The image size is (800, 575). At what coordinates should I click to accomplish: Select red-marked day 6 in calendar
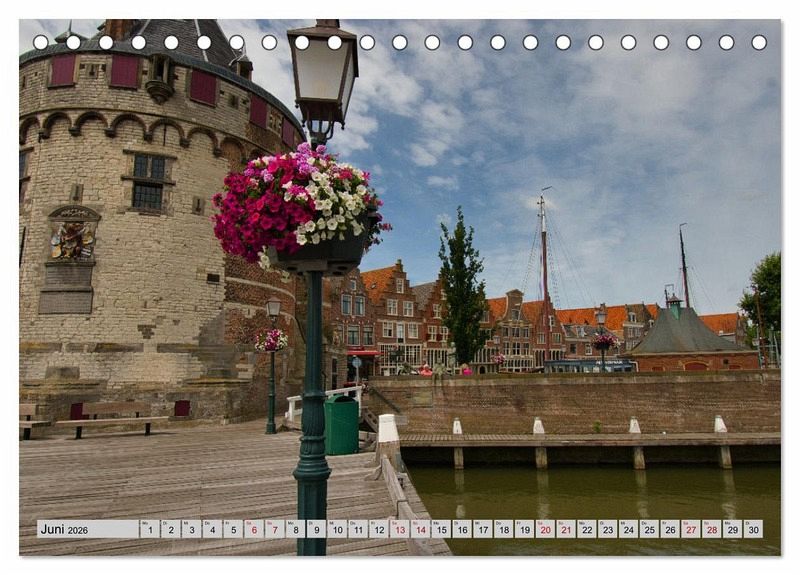(254, 529)
